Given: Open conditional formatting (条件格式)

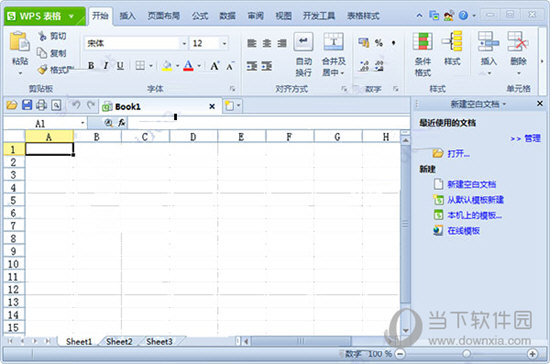Looking at the screenshot, I should click(423, 54).
